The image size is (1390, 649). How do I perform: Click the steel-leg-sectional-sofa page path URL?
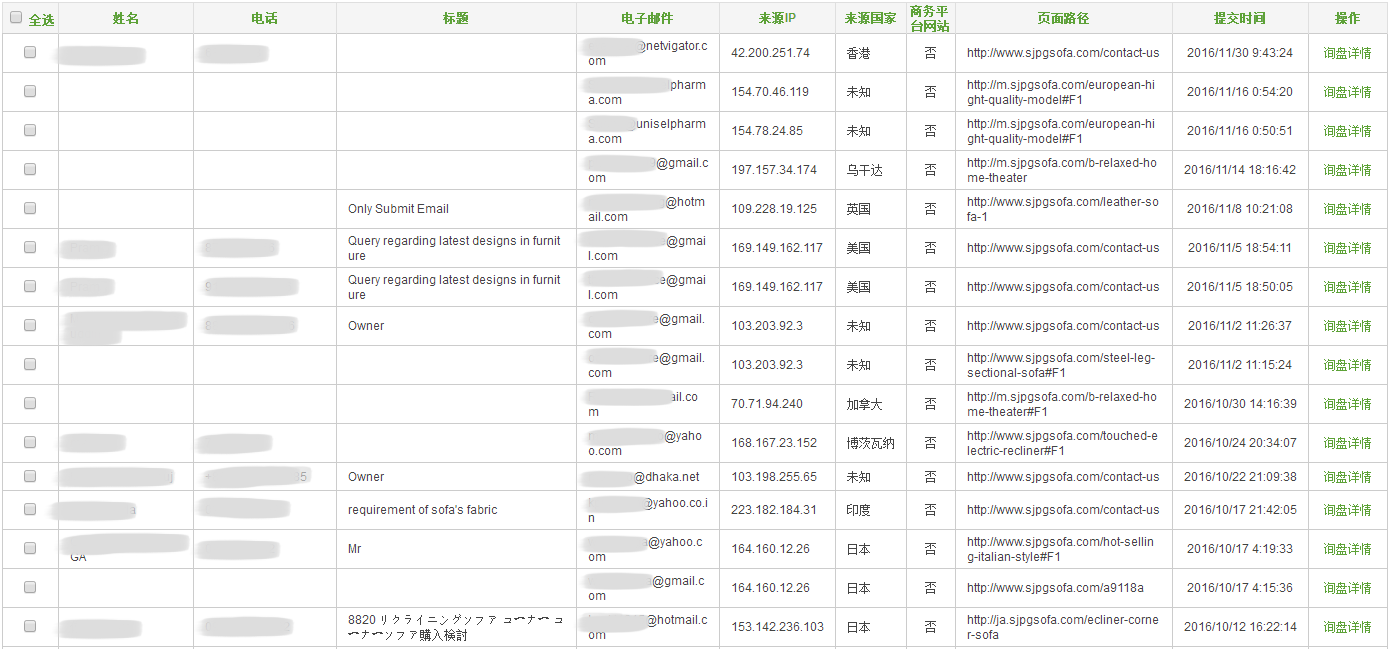click(1062, 365)
